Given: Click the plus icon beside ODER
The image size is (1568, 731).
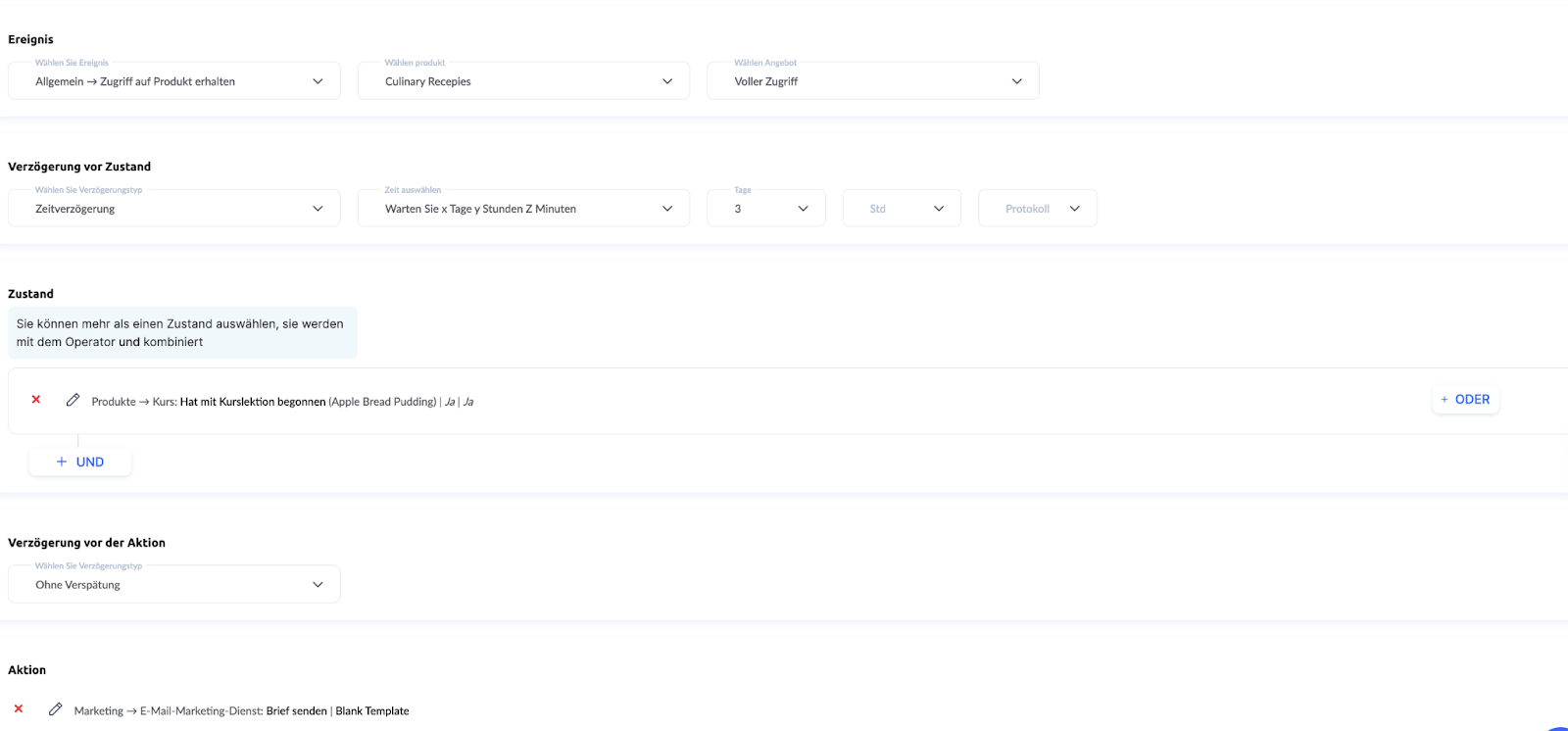Looking at the screenshot, I should (1444, 400).
